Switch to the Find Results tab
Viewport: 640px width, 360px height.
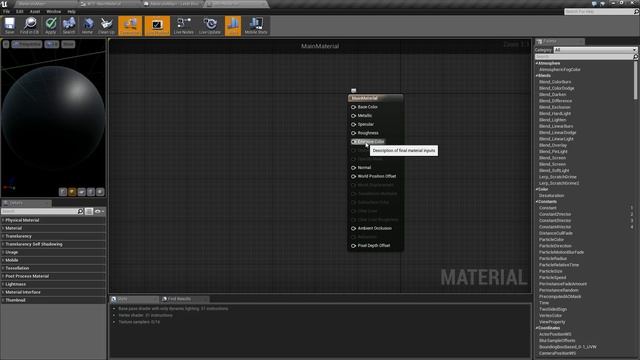click(x=179, y=299)
